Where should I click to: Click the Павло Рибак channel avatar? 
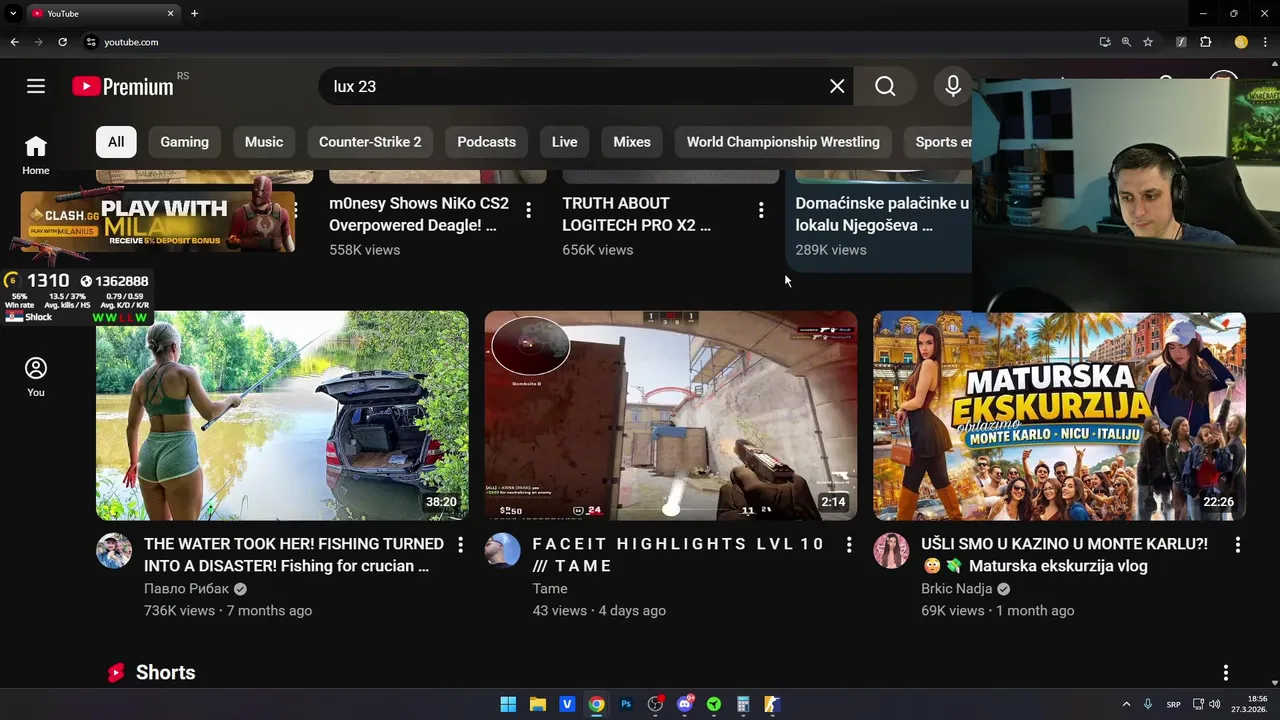[x=114, y=551]
